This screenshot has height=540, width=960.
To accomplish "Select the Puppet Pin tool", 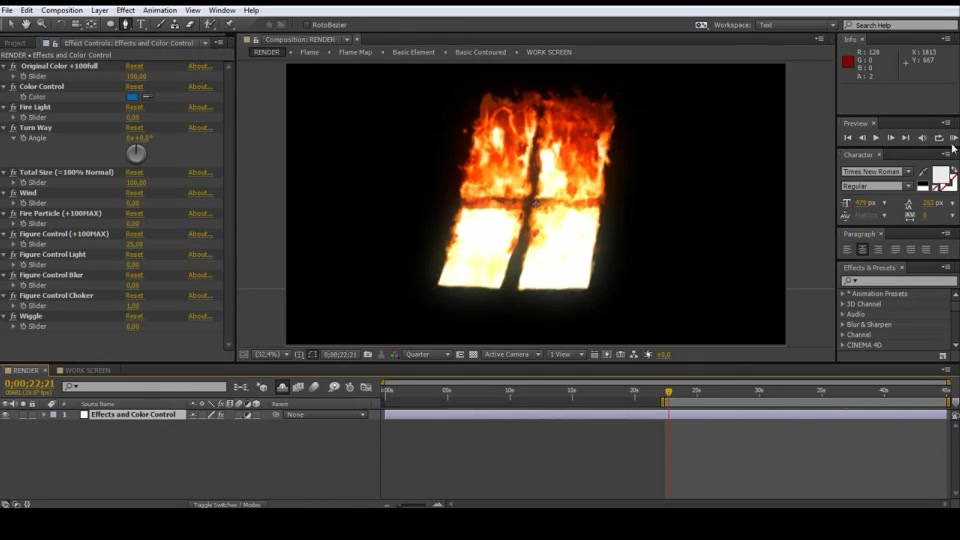I will pyautogui.click(x=230, y=24).
